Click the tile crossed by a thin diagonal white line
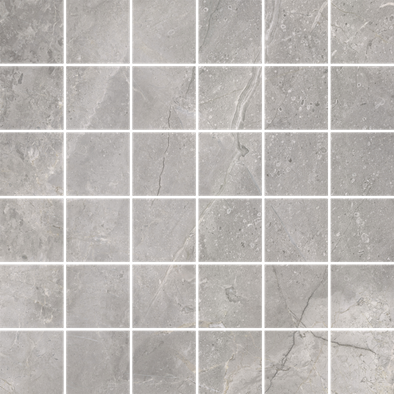 [x=164, y=296]
